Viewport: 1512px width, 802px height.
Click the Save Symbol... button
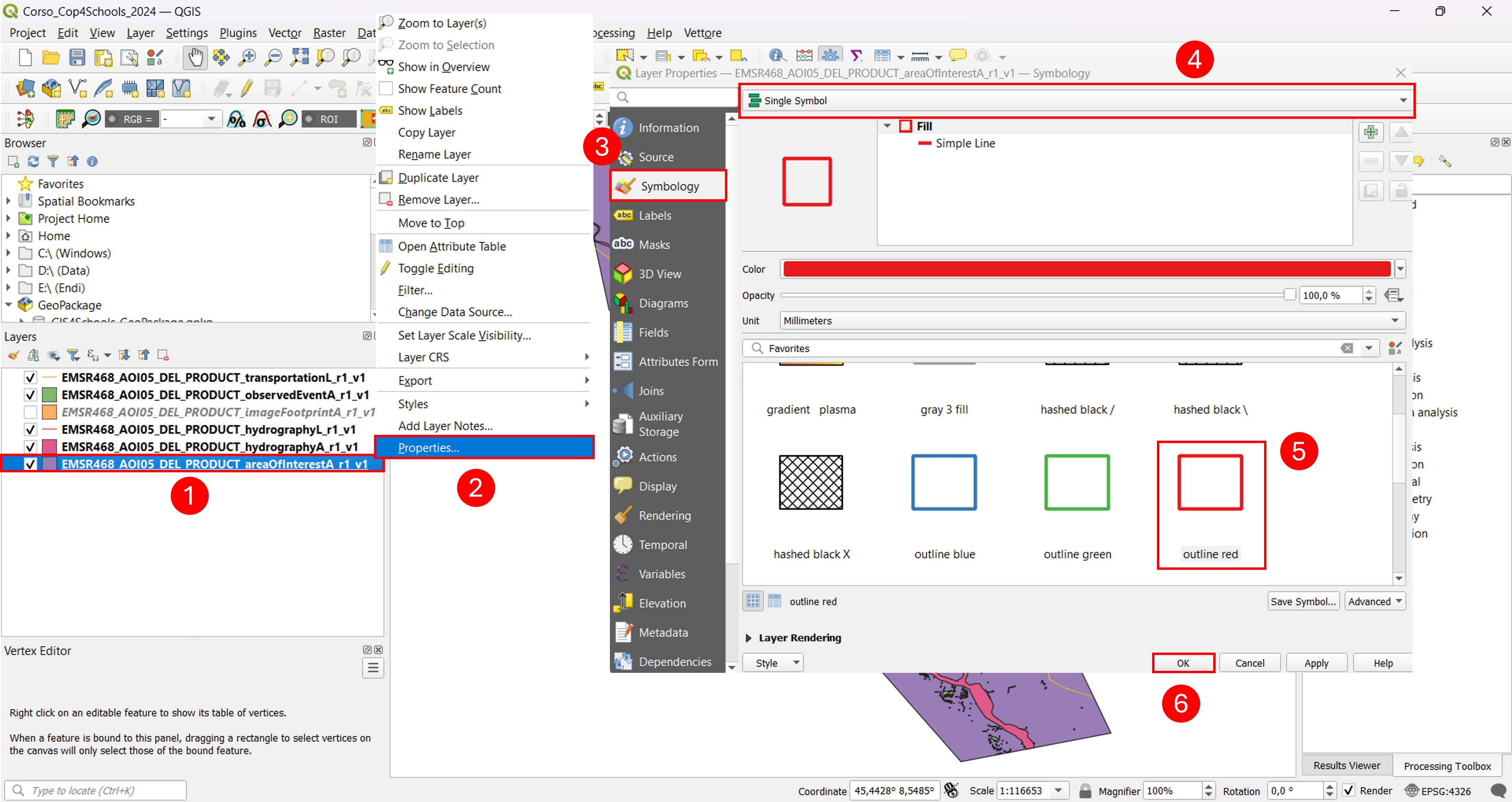(1303, 601)
